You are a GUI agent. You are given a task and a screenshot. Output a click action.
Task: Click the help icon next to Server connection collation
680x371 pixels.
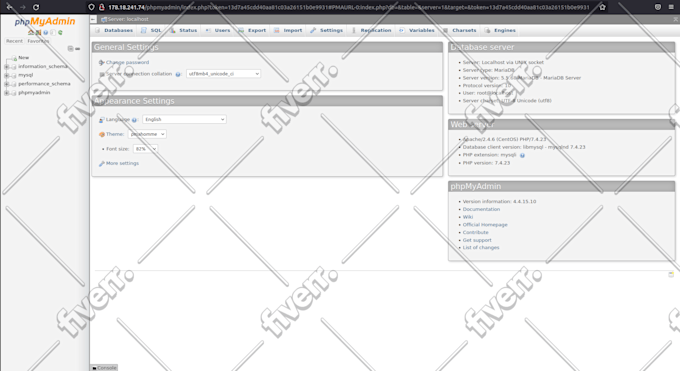click(178, 74)
